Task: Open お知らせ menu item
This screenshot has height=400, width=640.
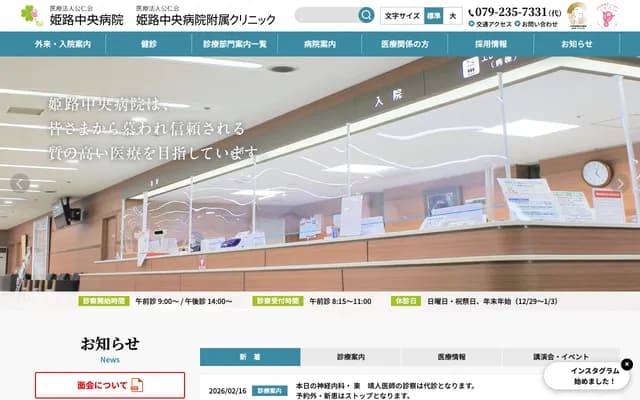Action: (x=576, y=44)
